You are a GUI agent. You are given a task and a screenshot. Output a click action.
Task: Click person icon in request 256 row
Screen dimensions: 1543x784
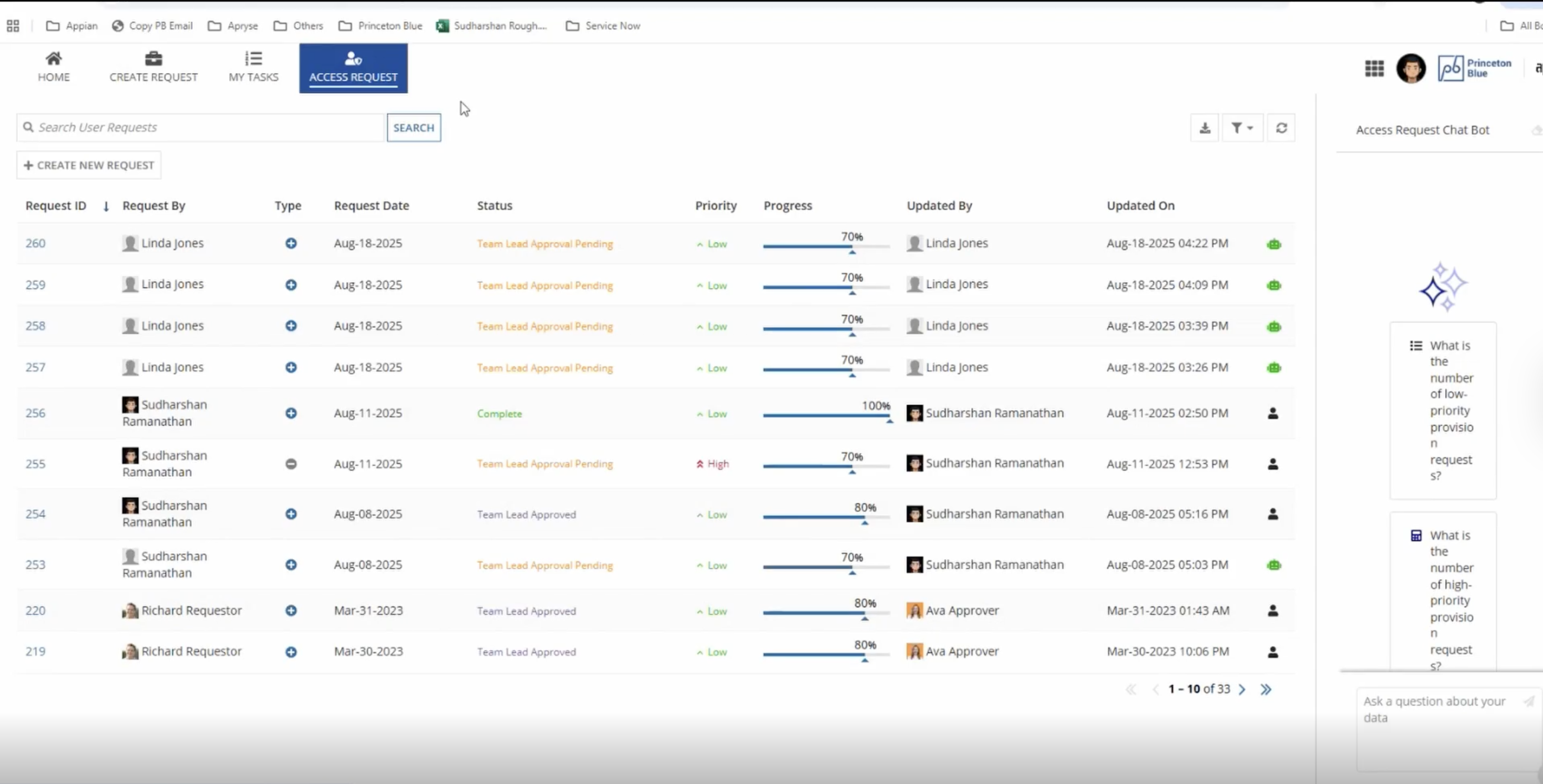point(1273,413)
